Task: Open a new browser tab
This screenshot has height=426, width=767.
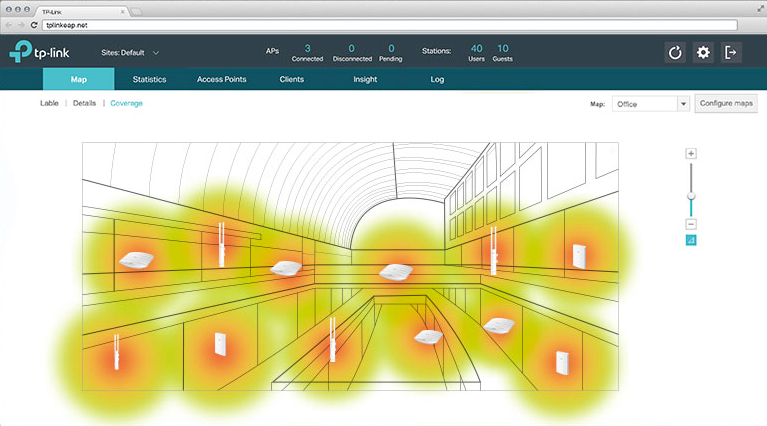Action: coord(136,12)
